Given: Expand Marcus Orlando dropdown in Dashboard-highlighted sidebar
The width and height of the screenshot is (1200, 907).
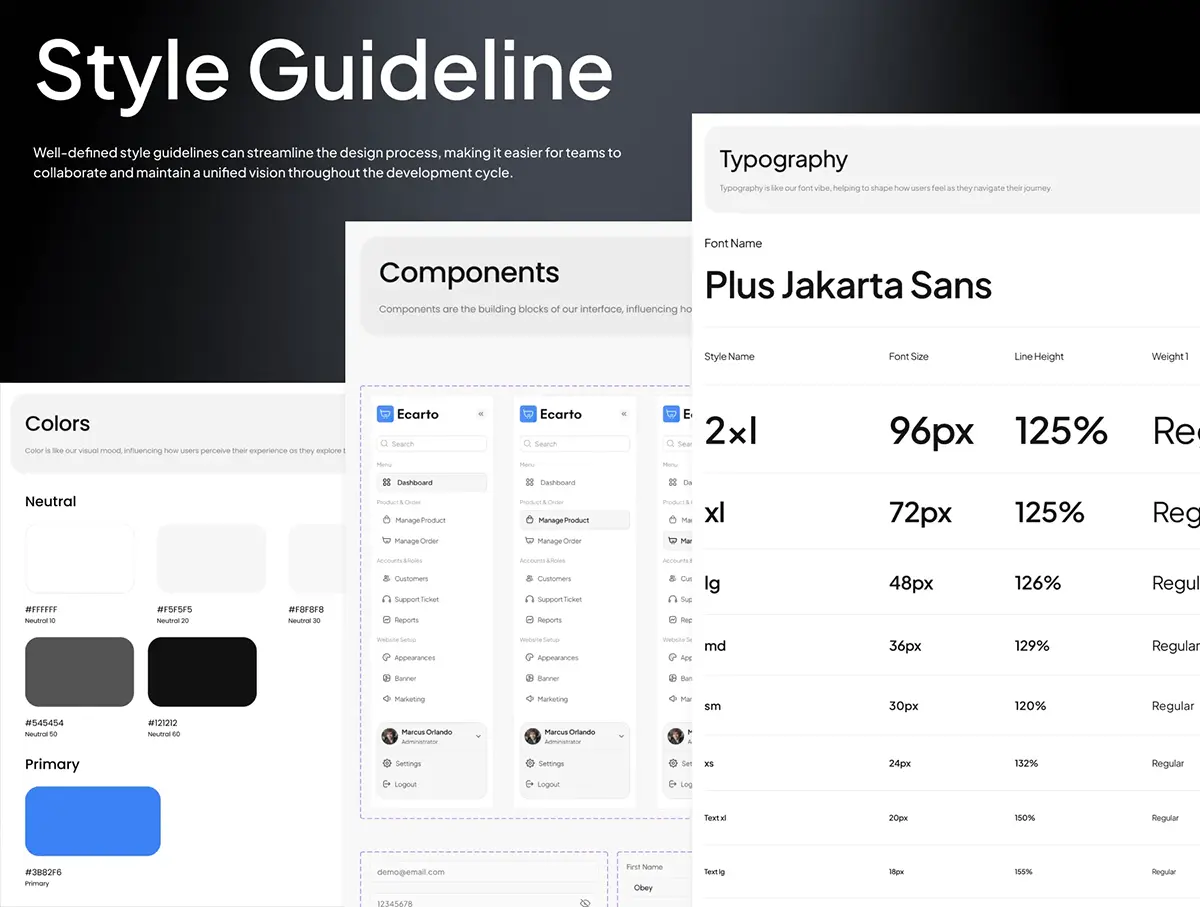Looking at the screenshot, I should [x=478, y=736].
